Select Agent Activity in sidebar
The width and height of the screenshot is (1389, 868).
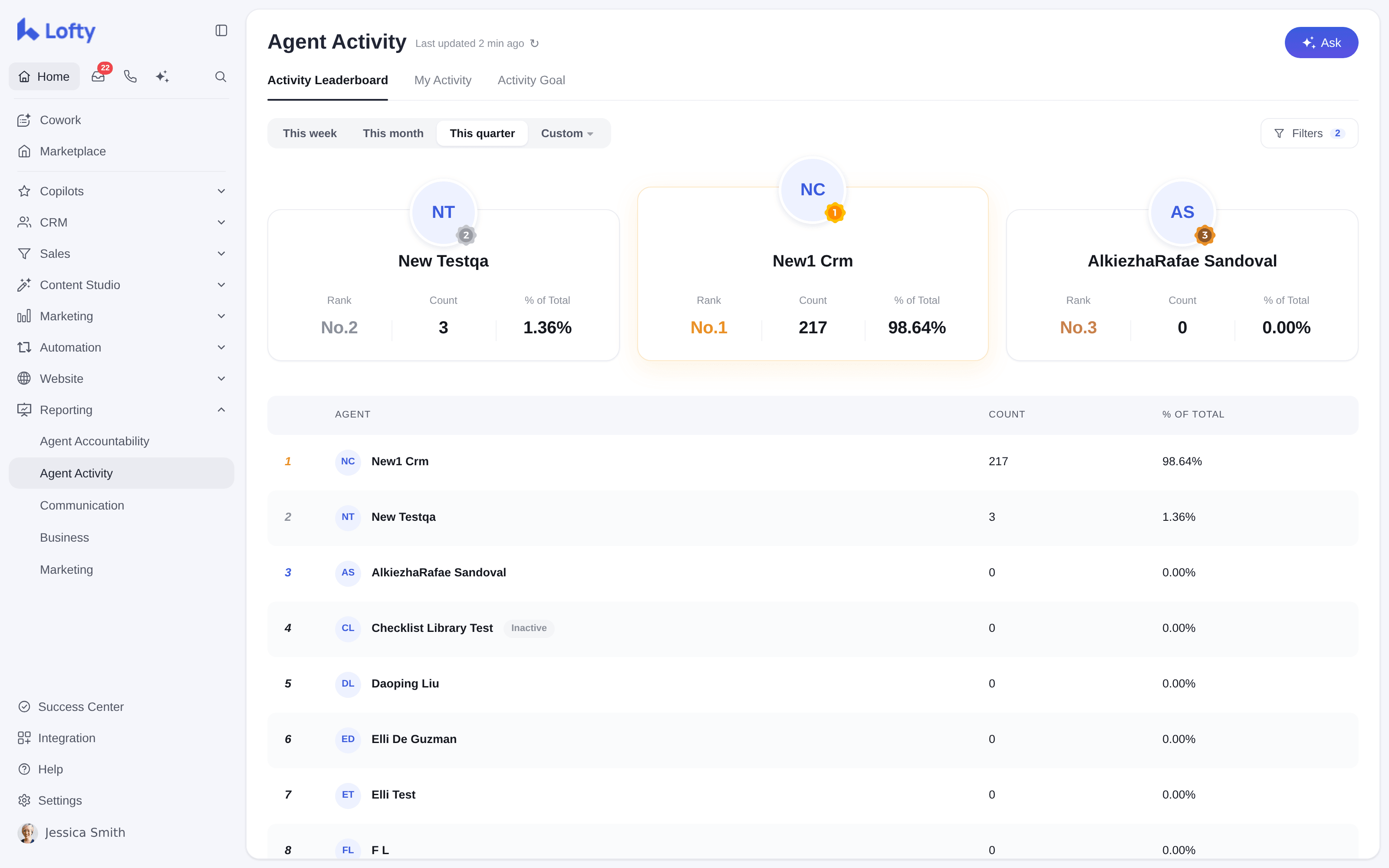(121, 473)
